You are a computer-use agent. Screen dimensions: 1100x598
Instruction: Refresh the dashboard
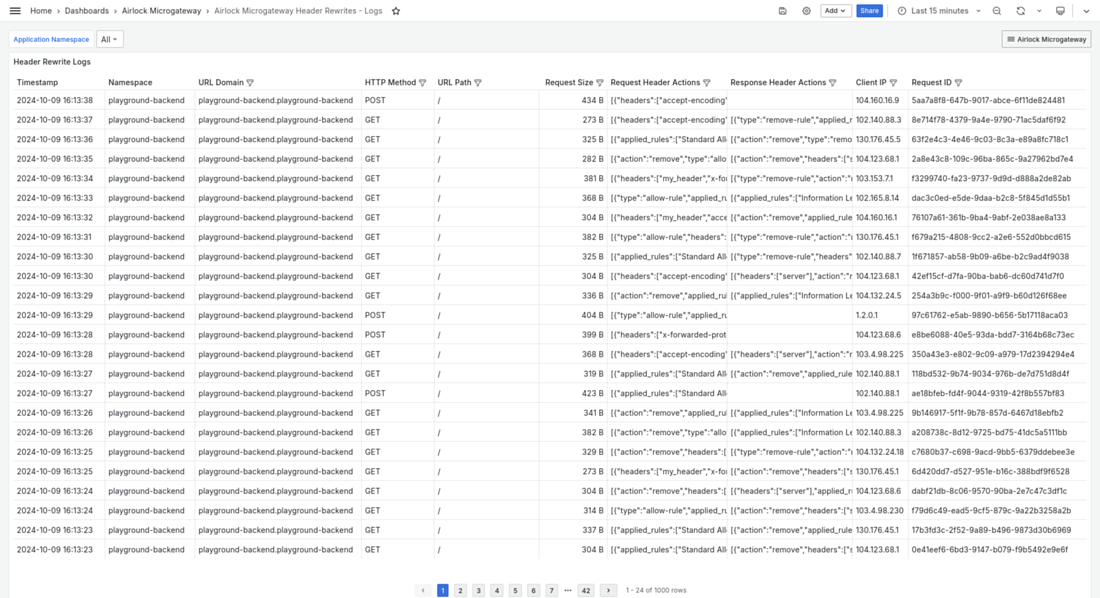[x=1020, y=11]
